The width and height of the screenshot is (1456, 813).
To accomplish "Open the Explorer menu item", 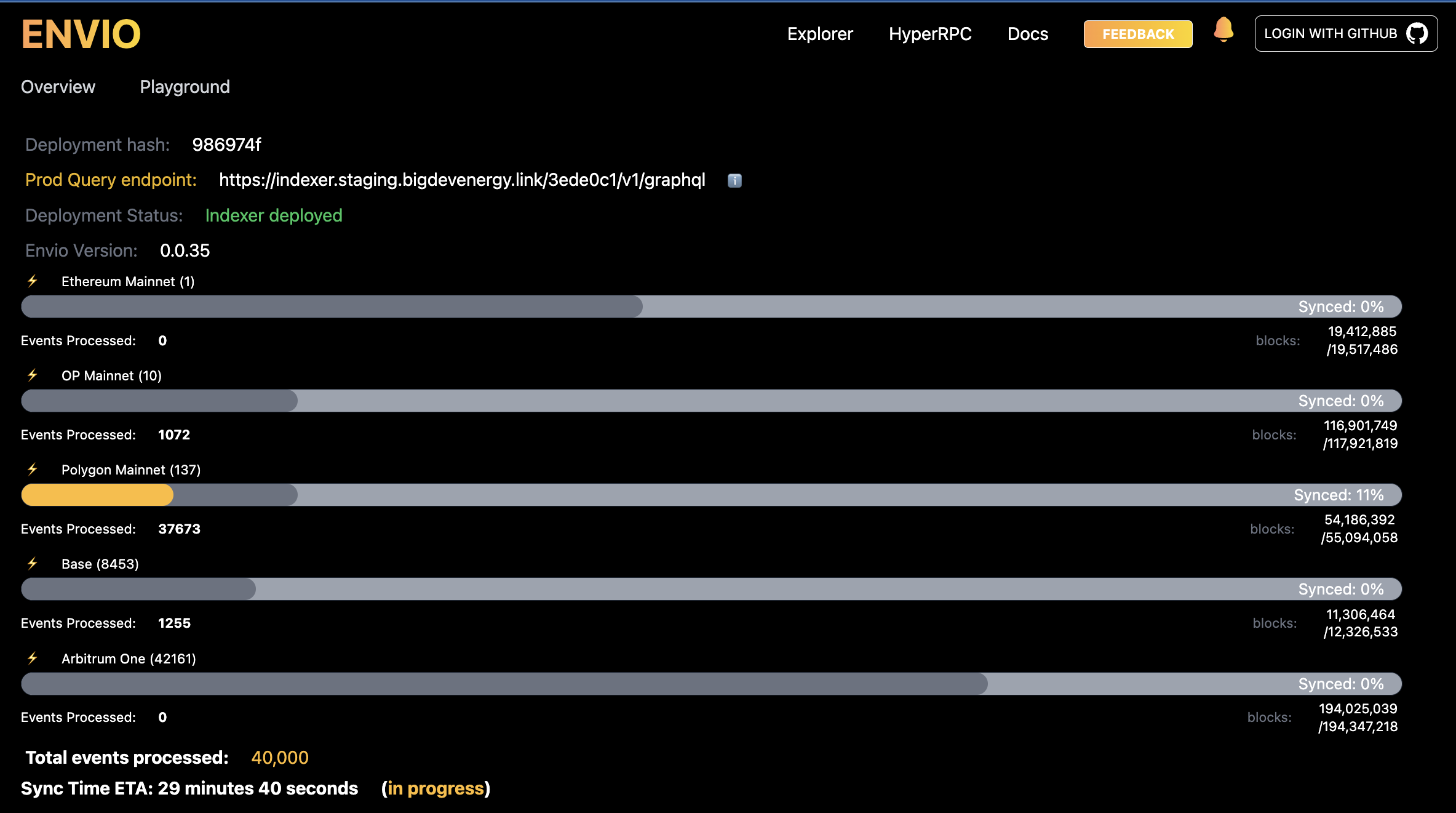I will tap(820, 34).
